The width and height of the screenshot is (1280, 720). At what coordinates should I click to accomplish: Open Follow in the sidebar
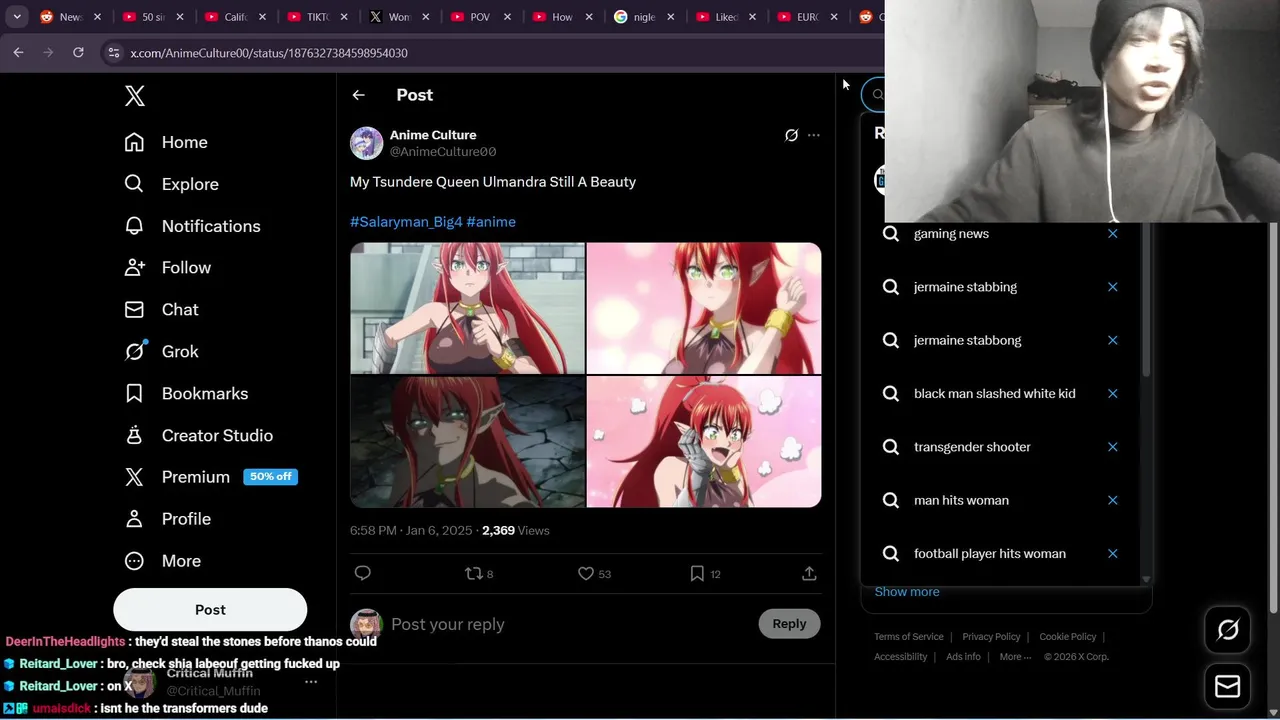pos(167,268)
